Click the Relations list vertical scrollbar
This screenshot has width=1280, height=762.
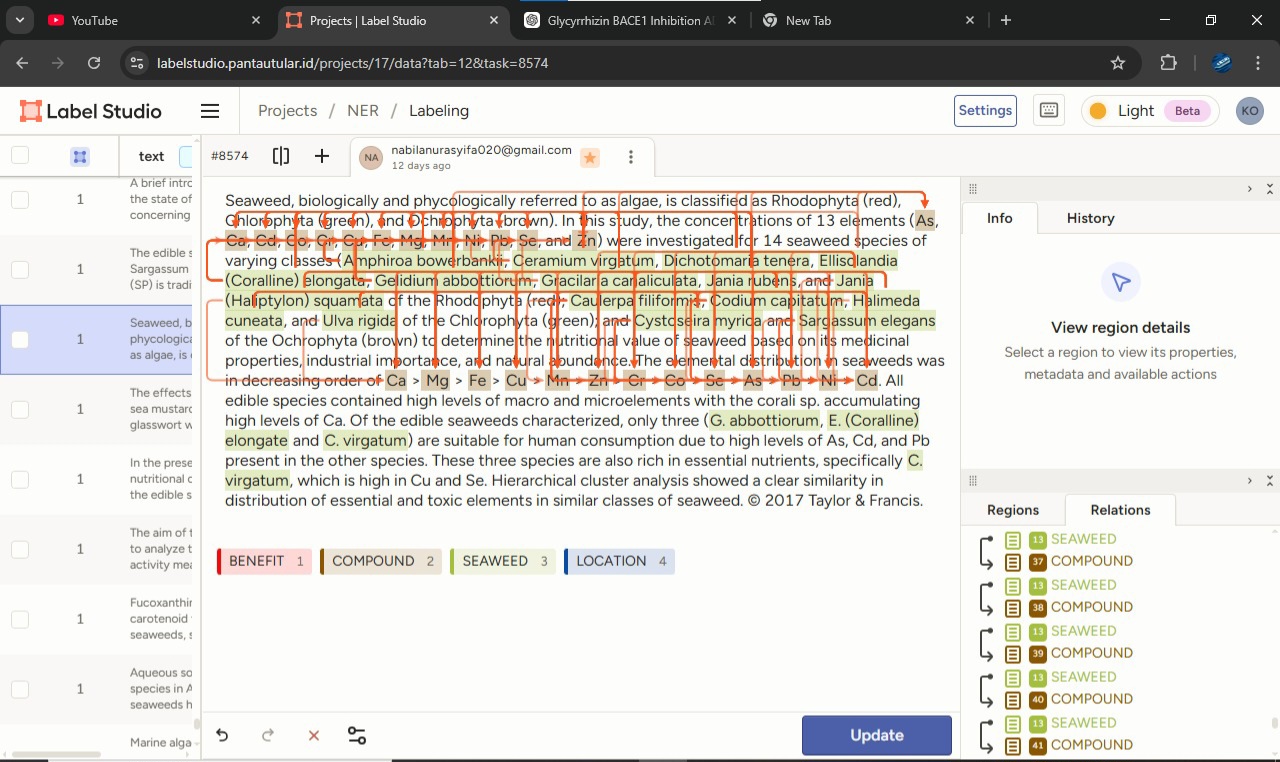(x=1274, y=723)
